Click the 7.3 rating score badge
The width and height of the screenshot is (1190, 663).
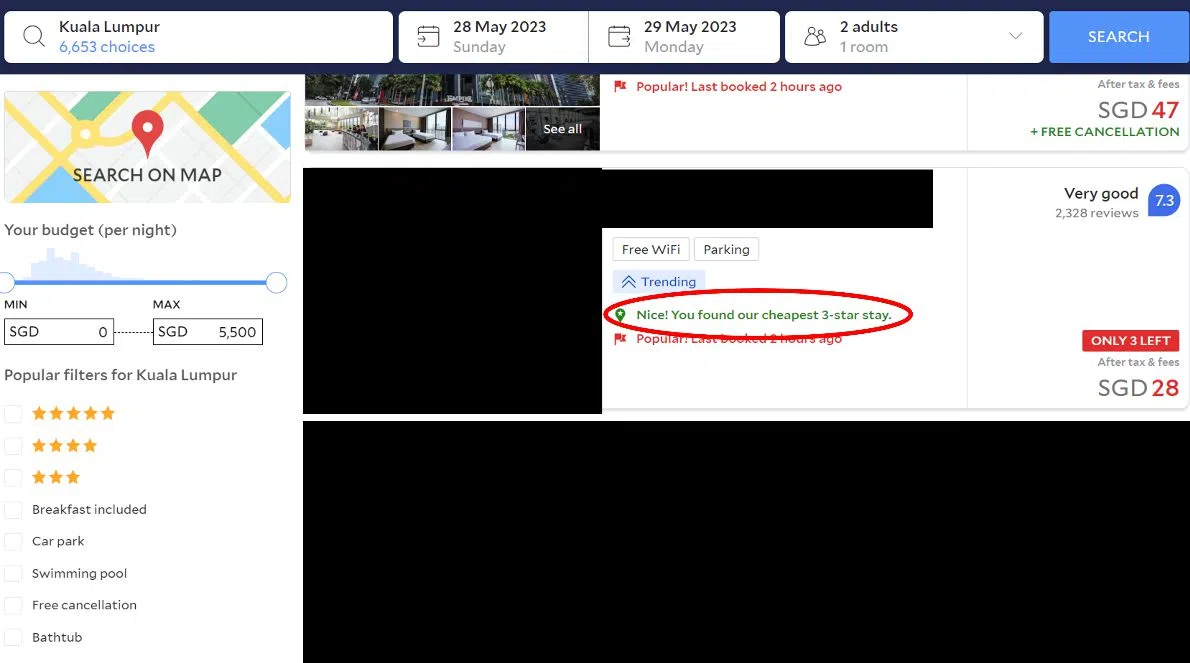pos(1164,201)
